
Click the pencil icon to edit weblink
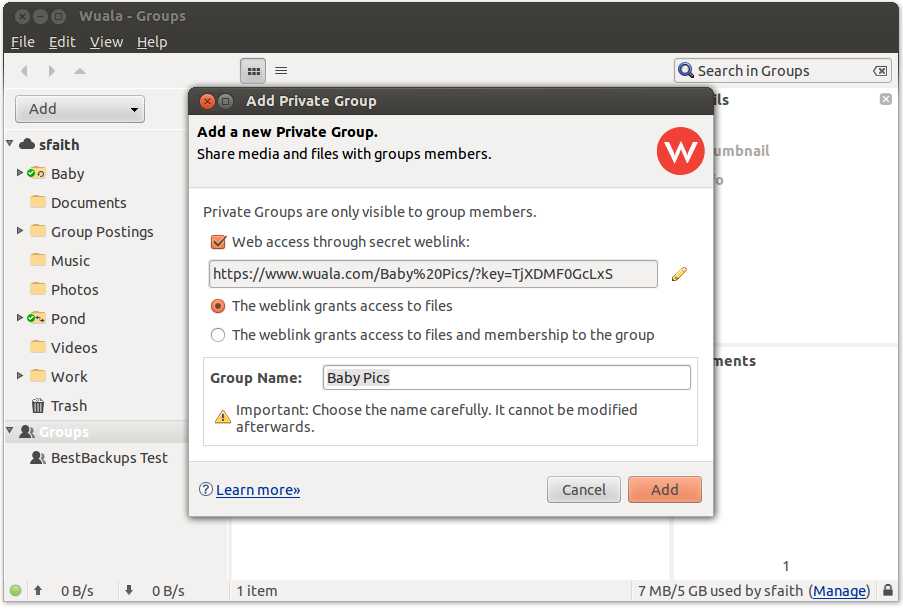pyautogui.click(x=679, y=274)
